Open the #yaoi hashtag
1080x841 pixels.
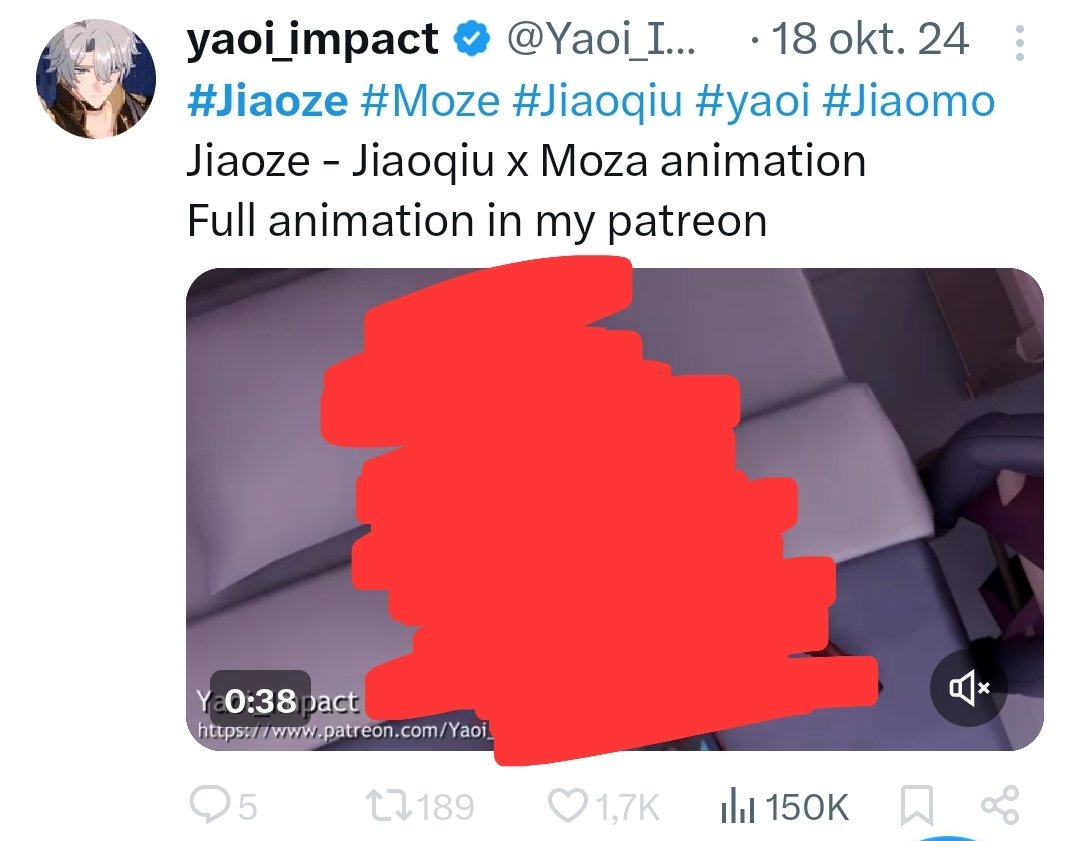click(x=753, y=101)
